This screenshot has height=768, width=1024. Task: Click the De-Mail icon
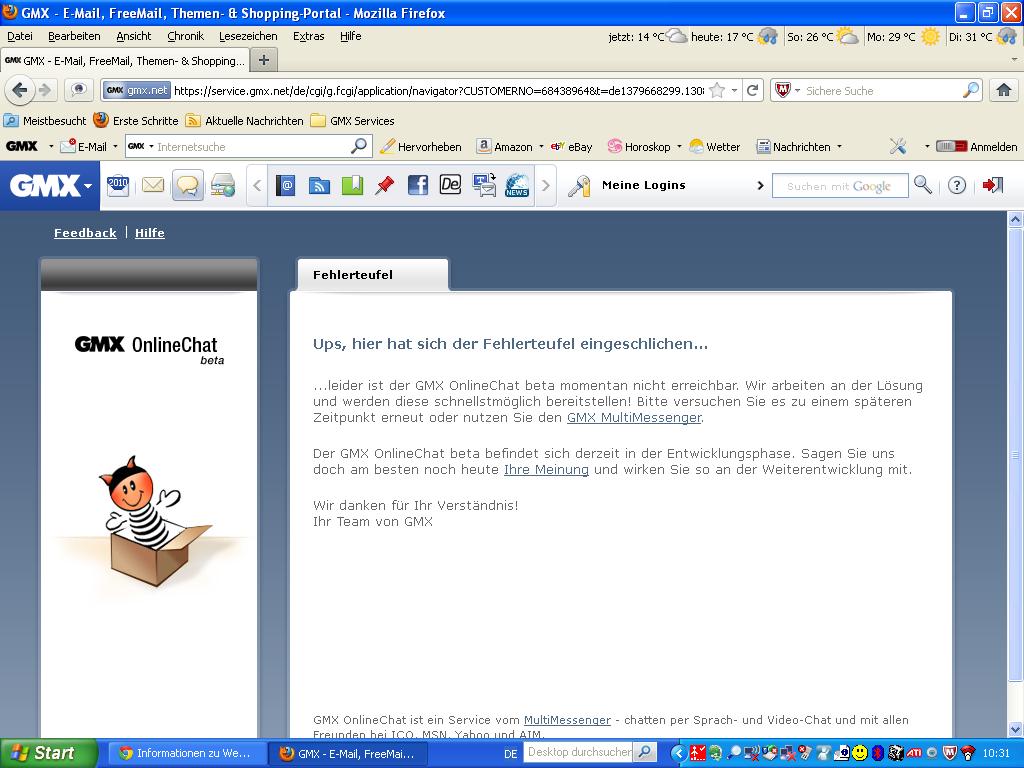(x=451, y=185)
